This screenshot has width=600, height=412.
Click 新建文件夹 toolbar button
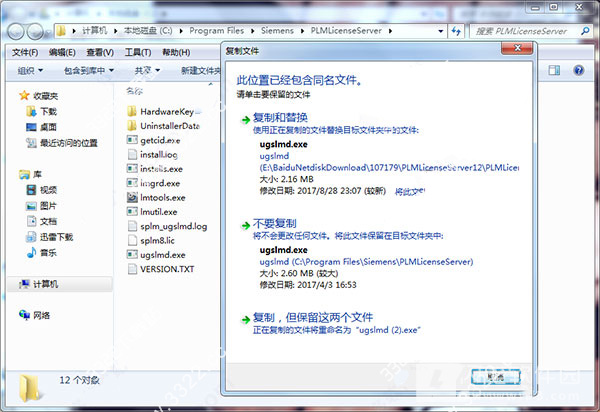[201, 70]
